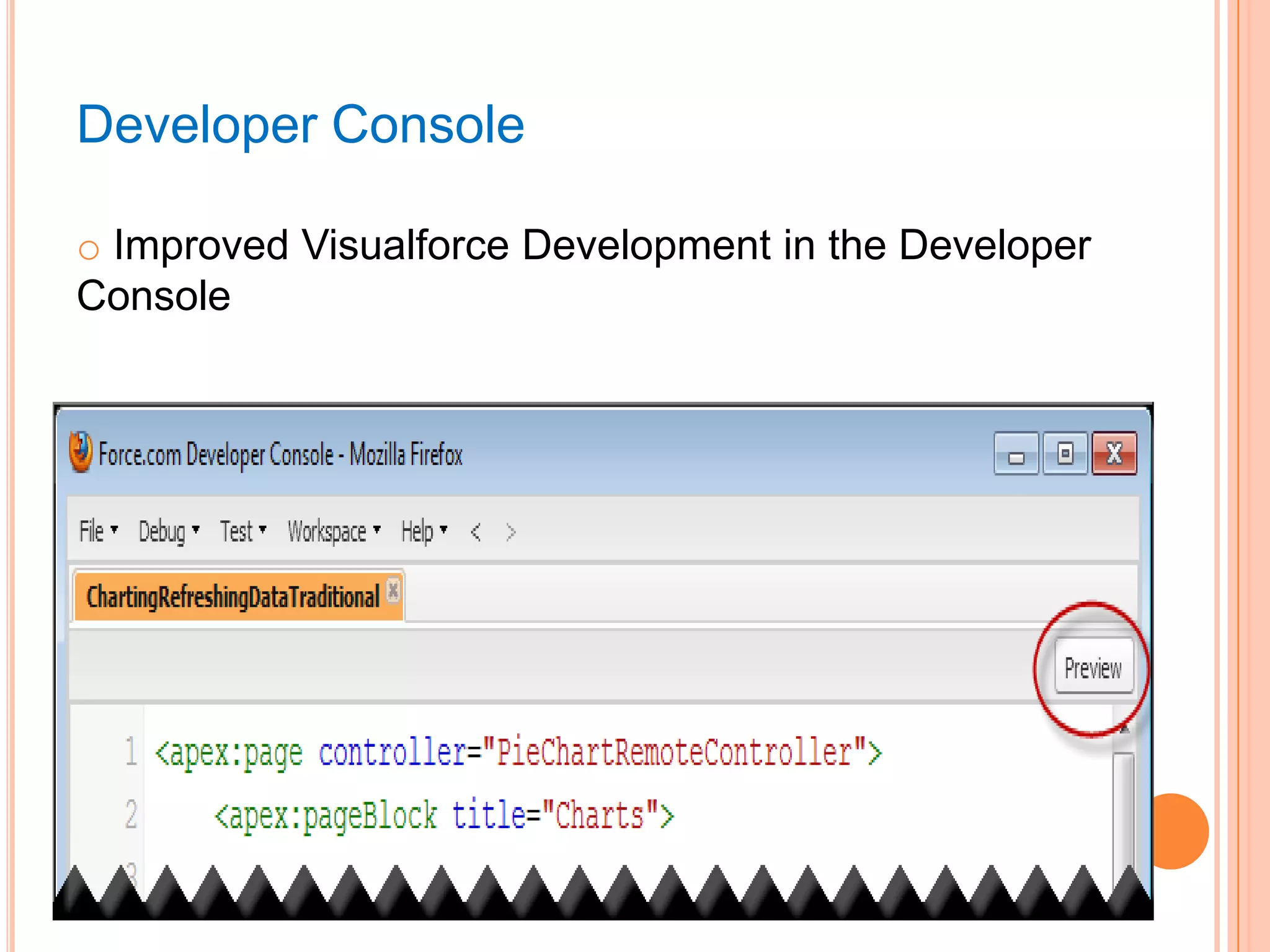Open the Debug menu

tap(169, 532)
